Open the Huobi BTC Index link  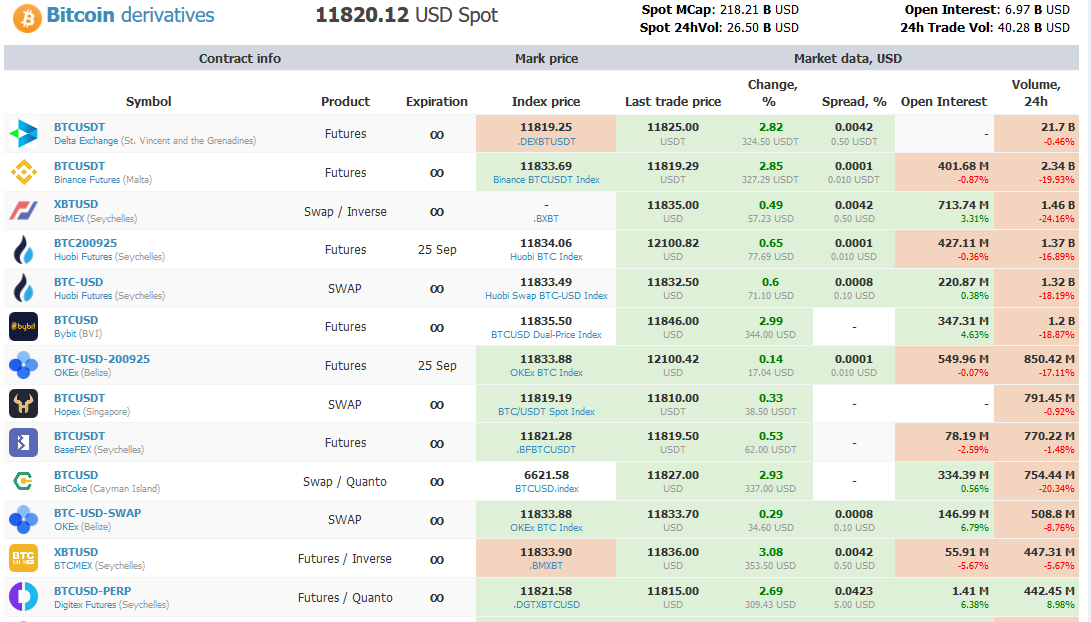point(546,257)
